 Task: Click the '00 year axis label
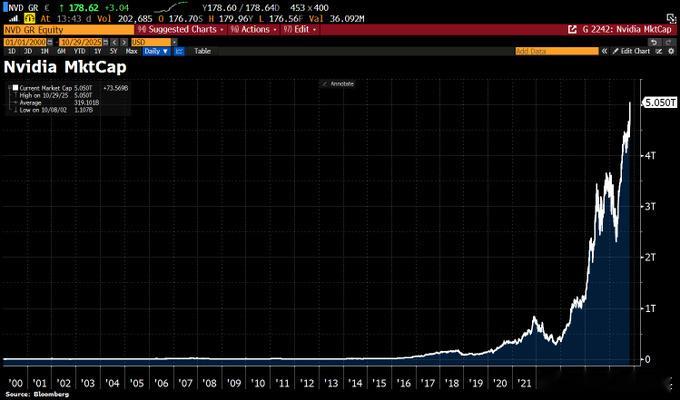coord(15,384)
